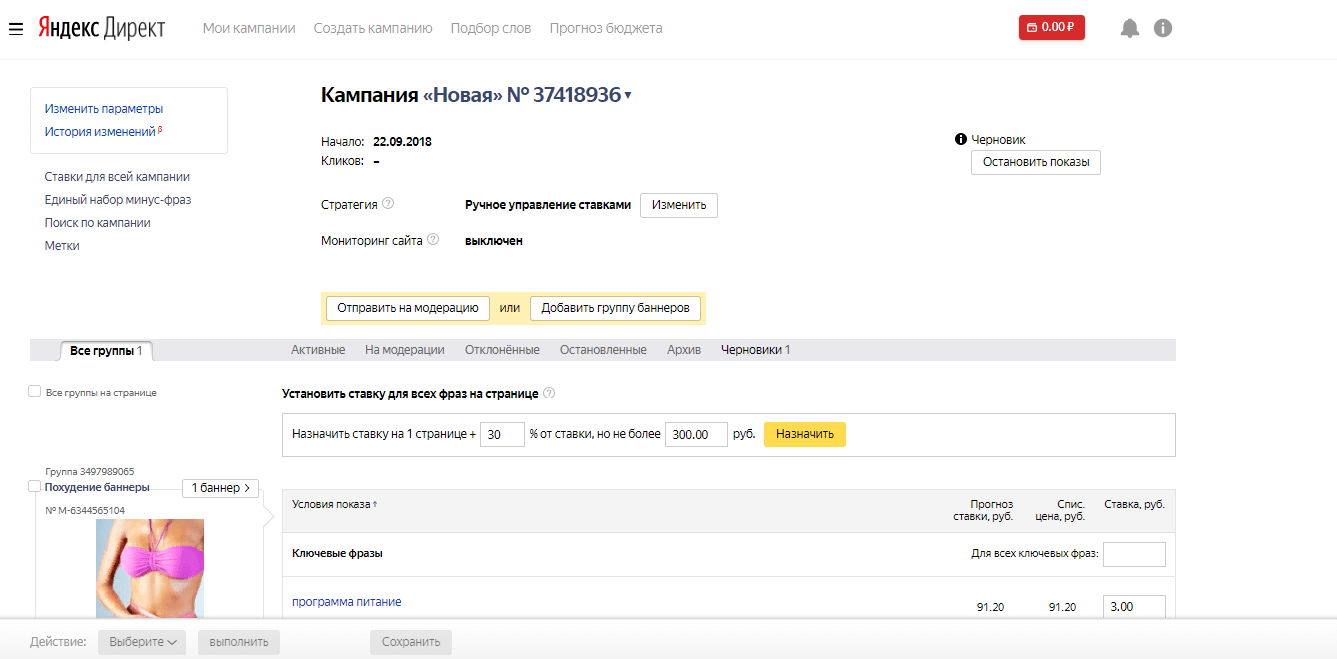The height and width of the screenshot is (659, 1337).
Task: Open the notifications bell
Action: click(x=1130, y=28)
